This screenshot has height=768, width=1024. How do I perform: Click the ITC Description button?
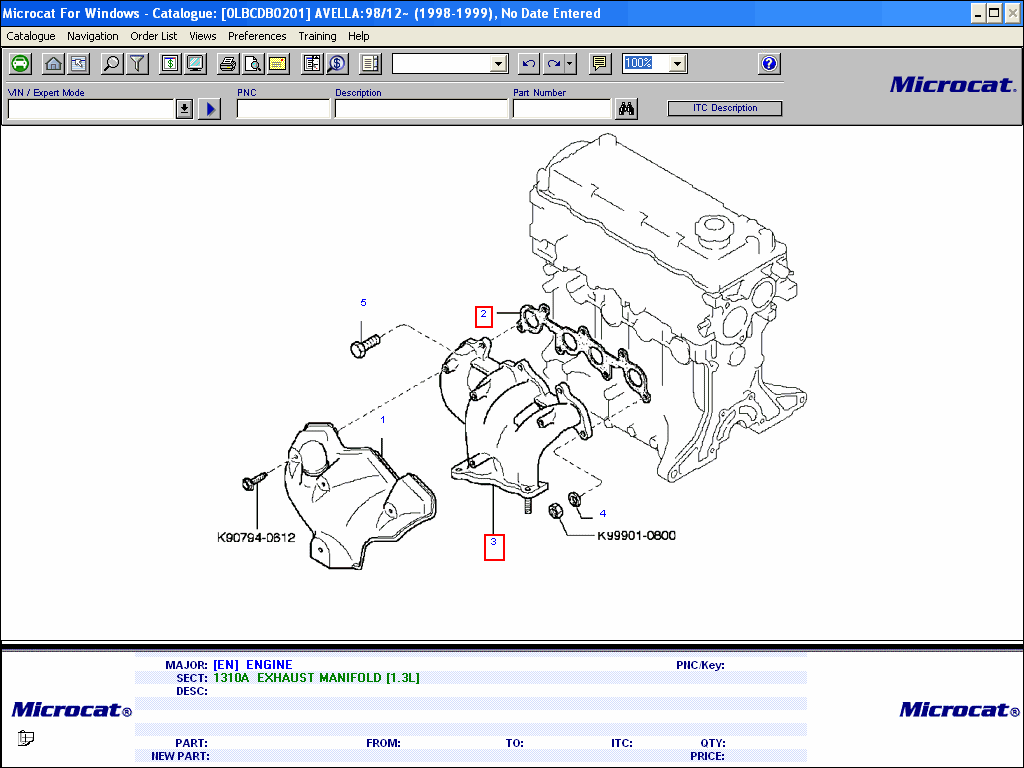point(725,108)
